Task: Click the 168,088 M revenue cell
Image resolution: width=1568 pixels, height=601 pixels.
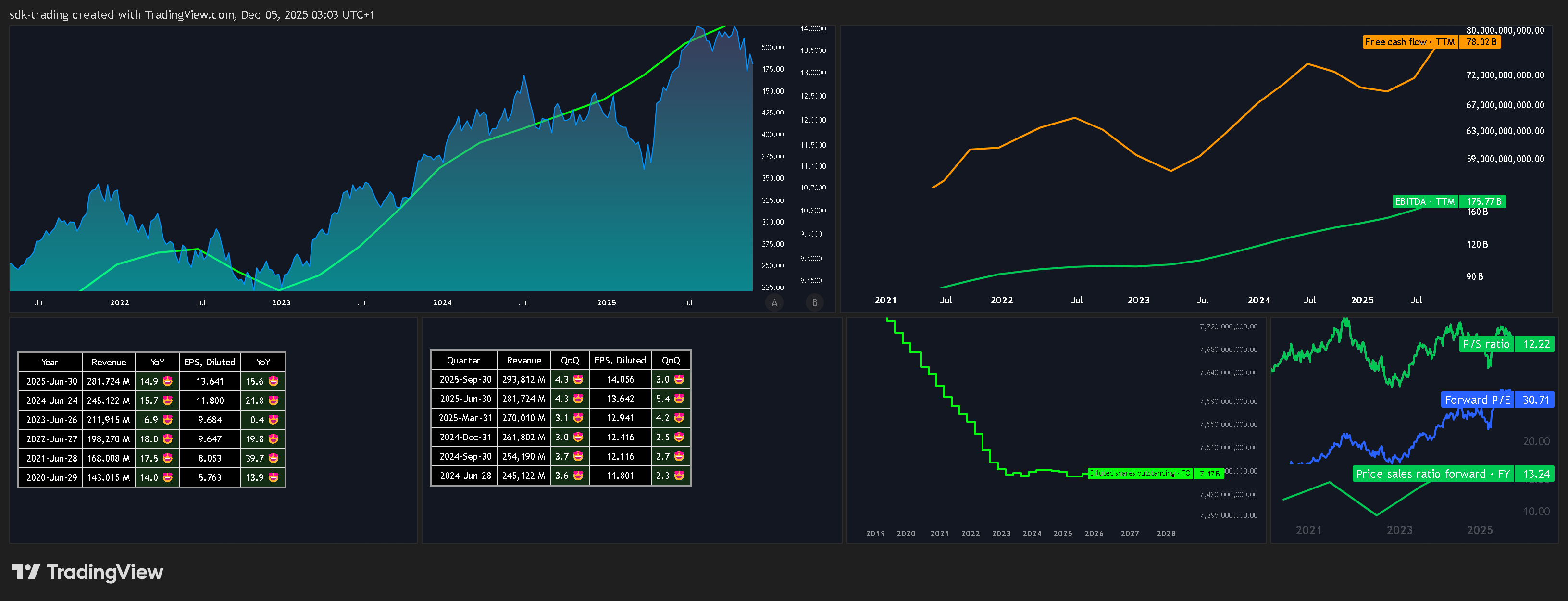Action: pos(108,458)
